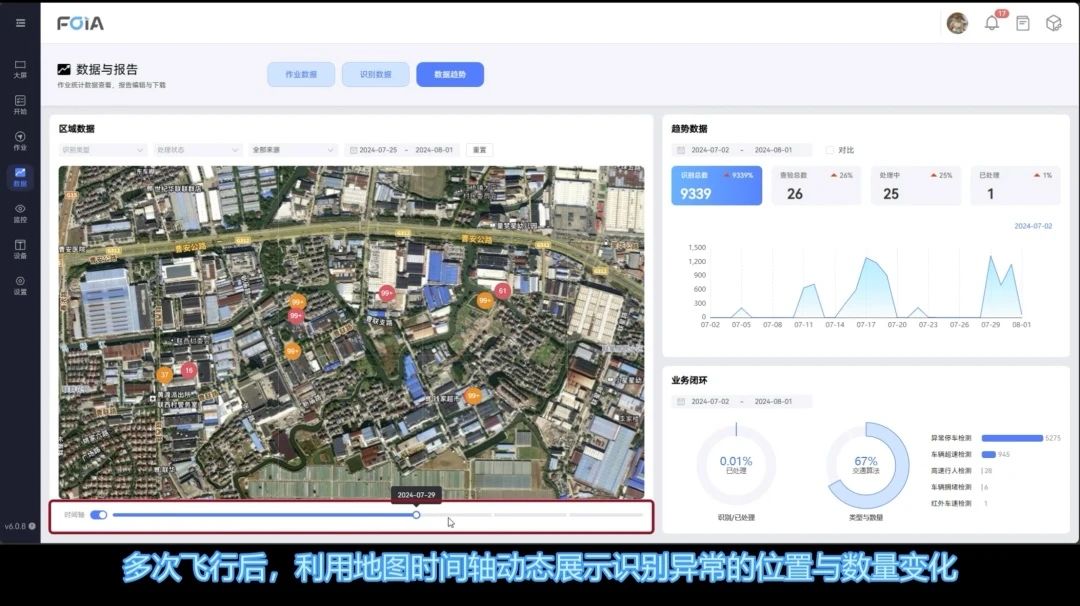
Task: Click the 重置 reset button
Action: (479, 150)
